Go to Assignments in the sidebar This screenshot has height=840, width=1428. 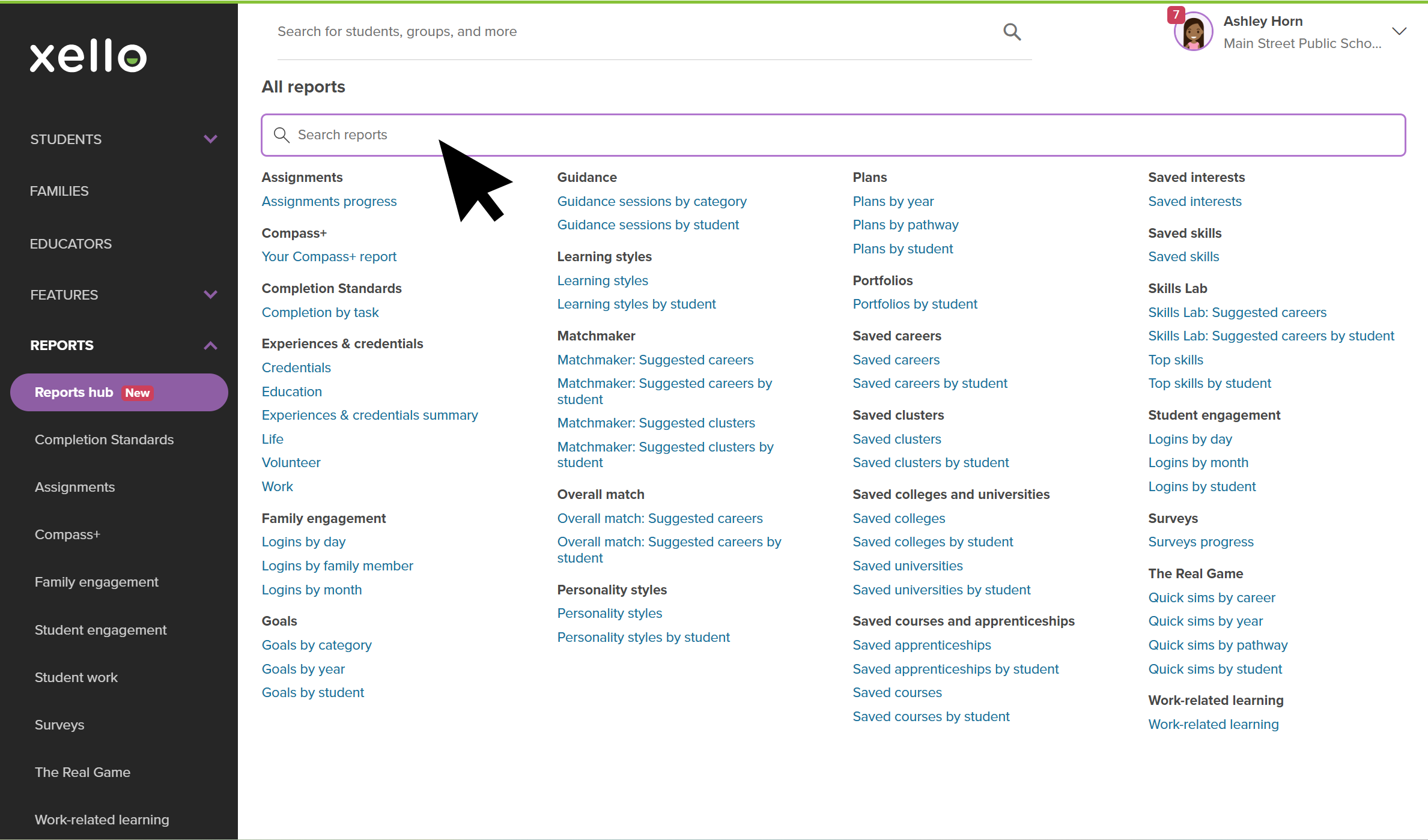tap(74, 487)
